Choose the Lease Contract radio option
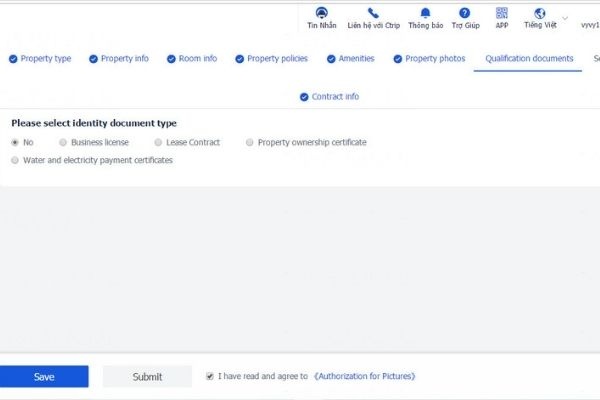This screenshot has height=400, width=600. (x=158, y=142)
